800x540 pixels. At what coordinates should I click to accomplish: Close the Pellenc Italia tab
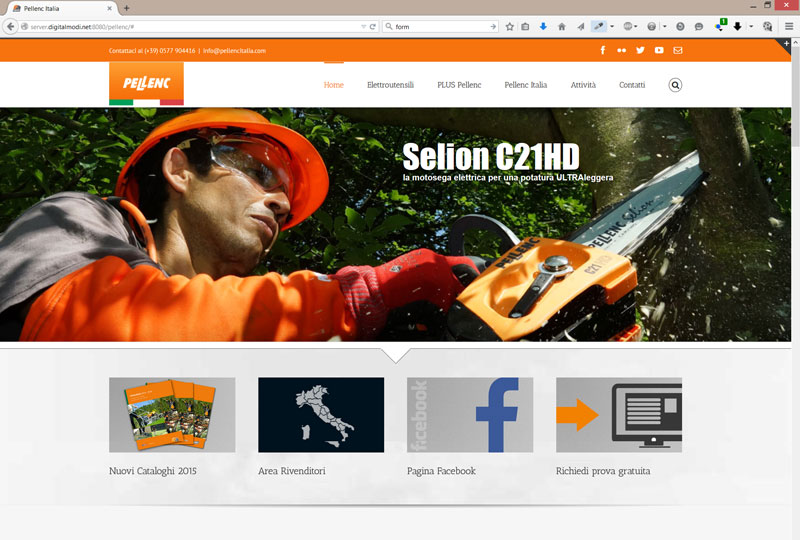coord(109,8)
